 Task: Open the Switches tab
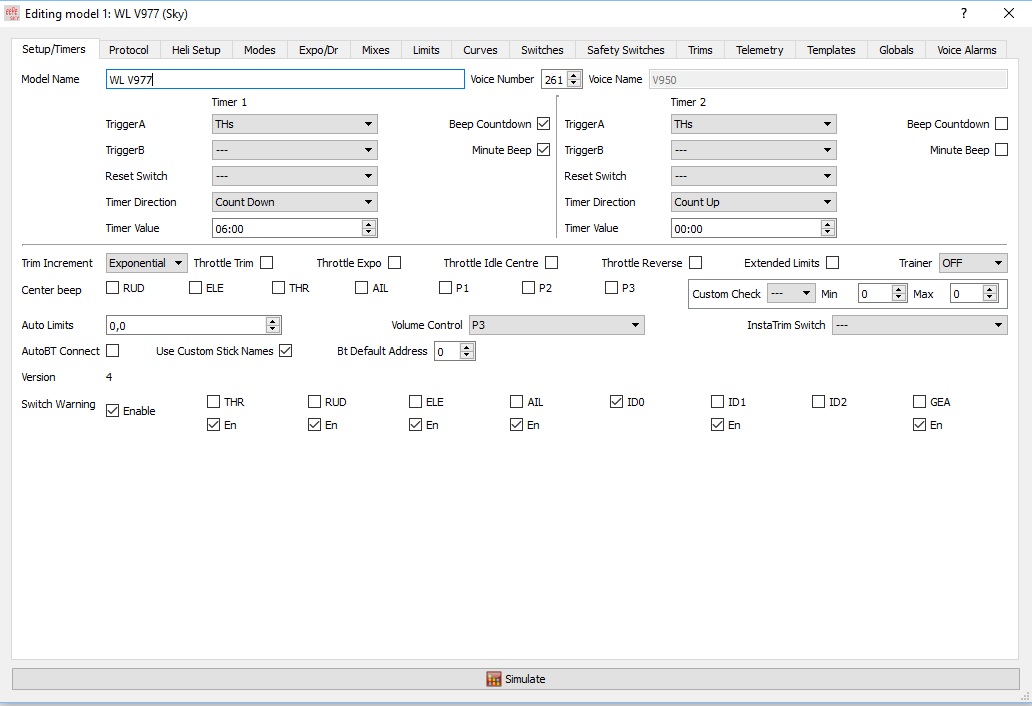click(x=542, y=50)
